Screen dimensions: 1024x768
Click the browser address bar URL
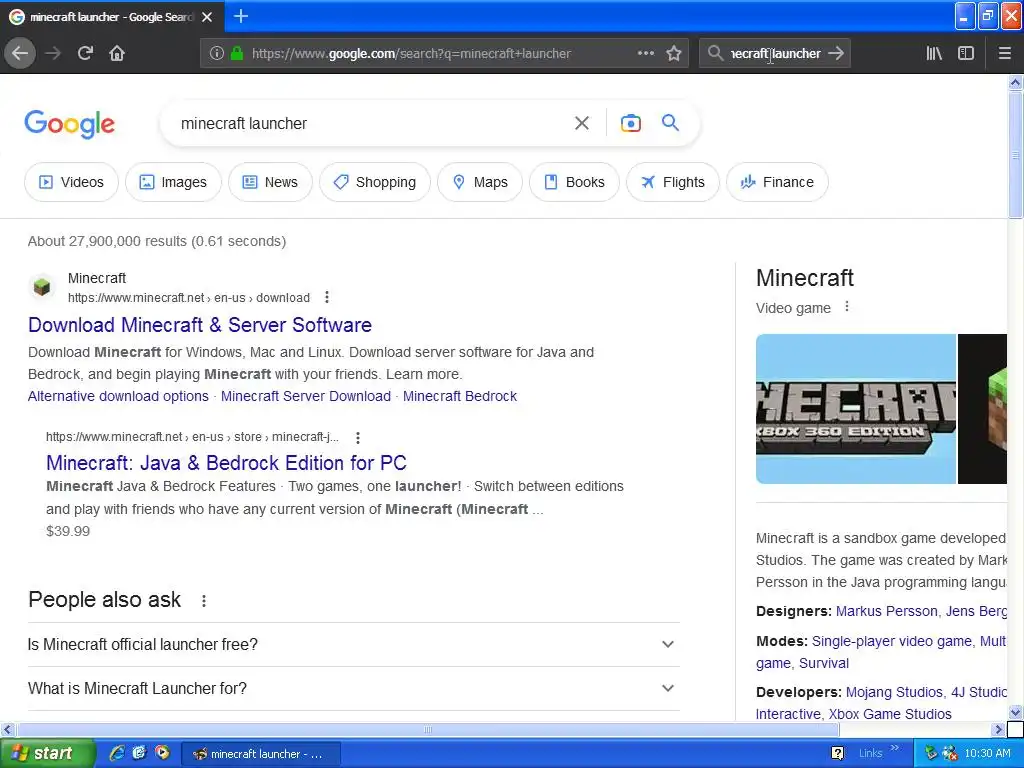click(x=411, y=54)
